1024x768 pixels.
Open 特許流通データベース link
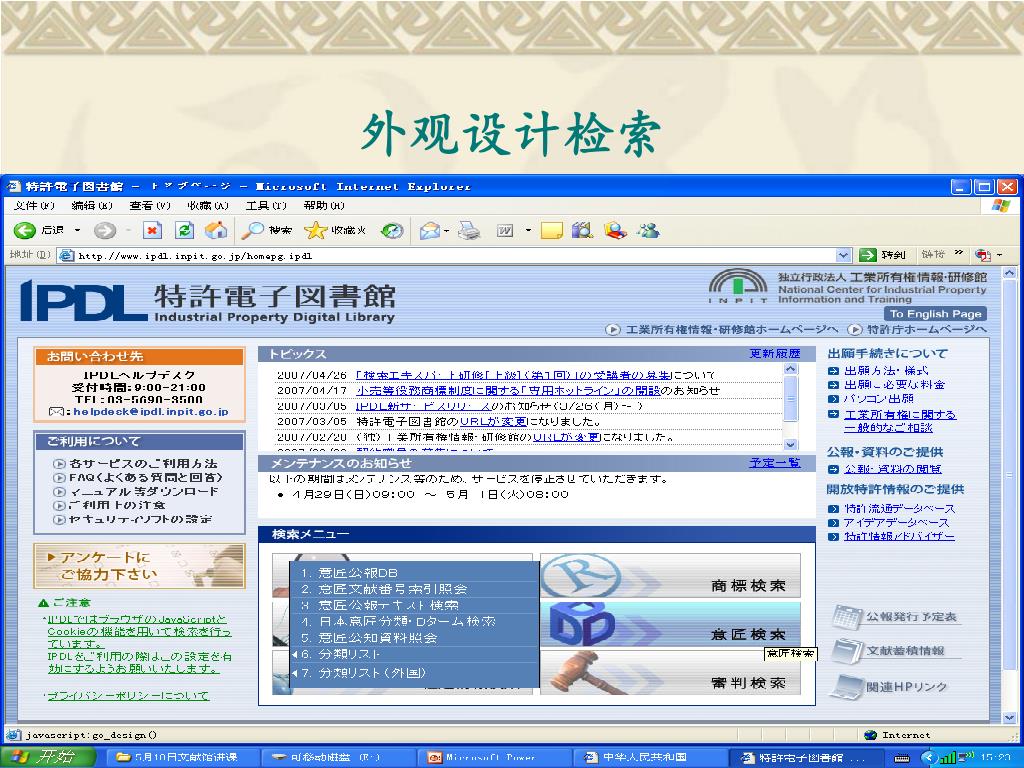tap(899, 509)
